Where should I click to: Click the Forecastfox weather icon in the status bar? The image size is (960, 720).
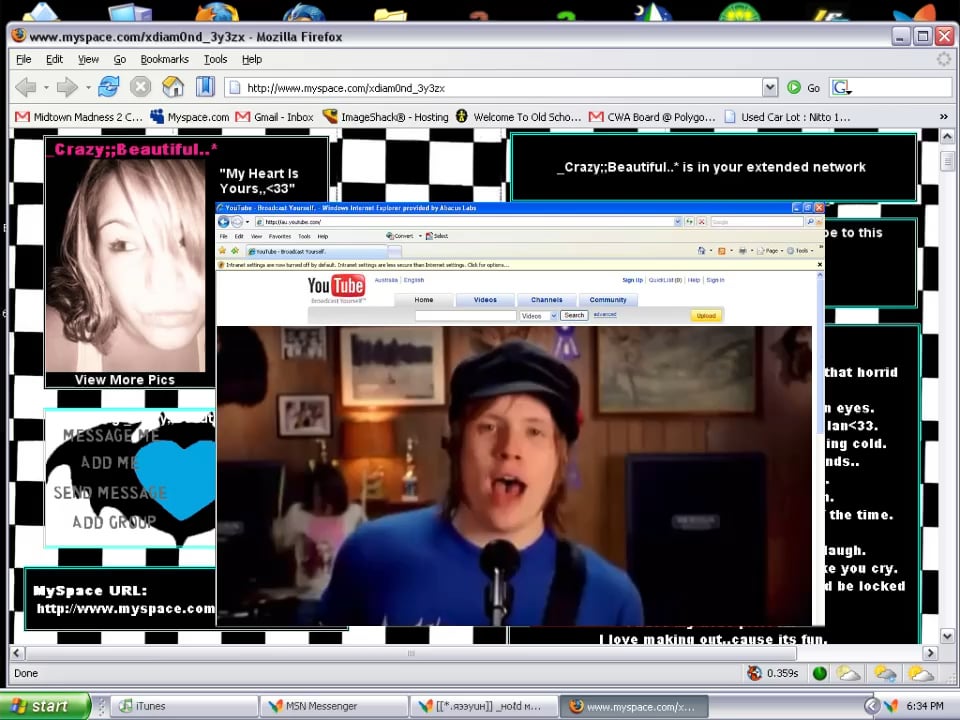point(850,673)
